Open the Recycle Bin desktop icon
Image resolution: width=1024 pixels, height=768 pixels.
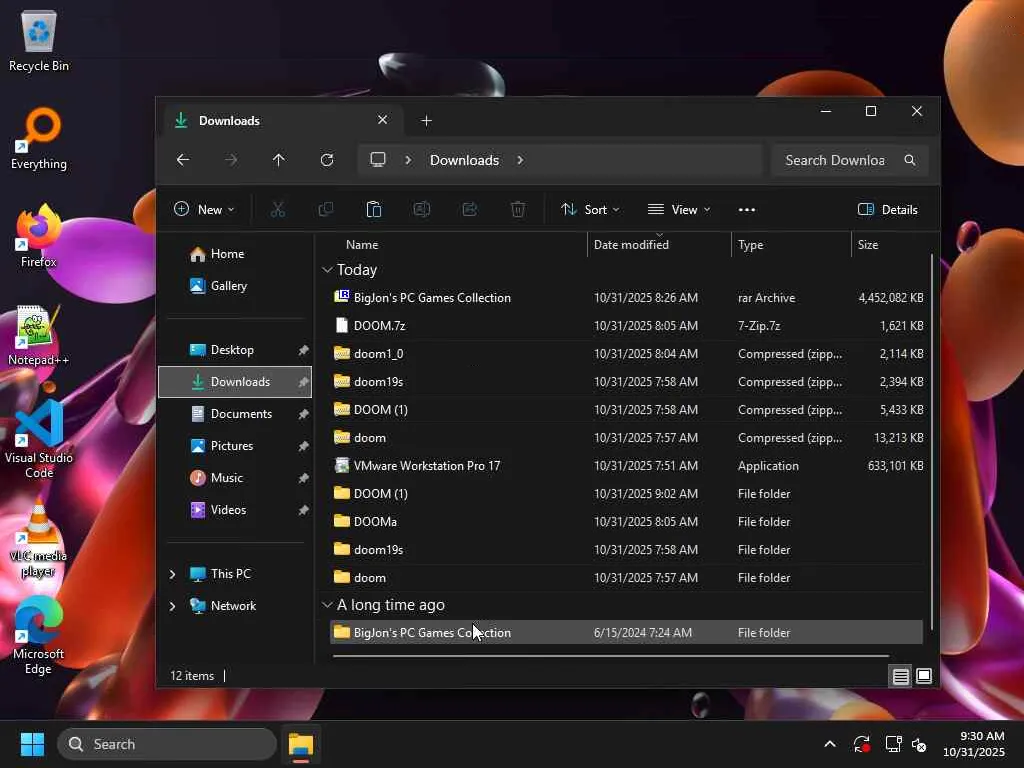pyautogui.click(x=39, y=40)
